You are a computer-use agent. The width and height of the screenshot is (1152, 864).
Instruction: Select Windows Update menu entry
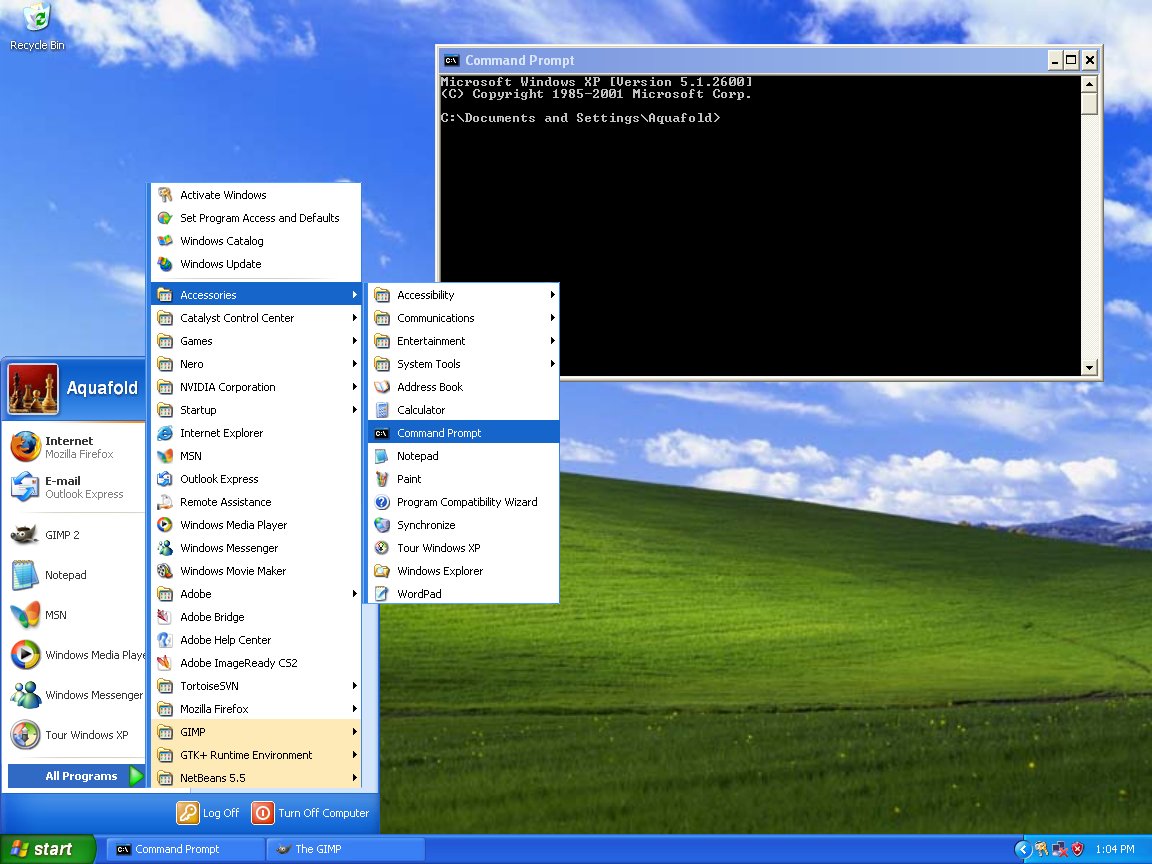pos(220,264)
